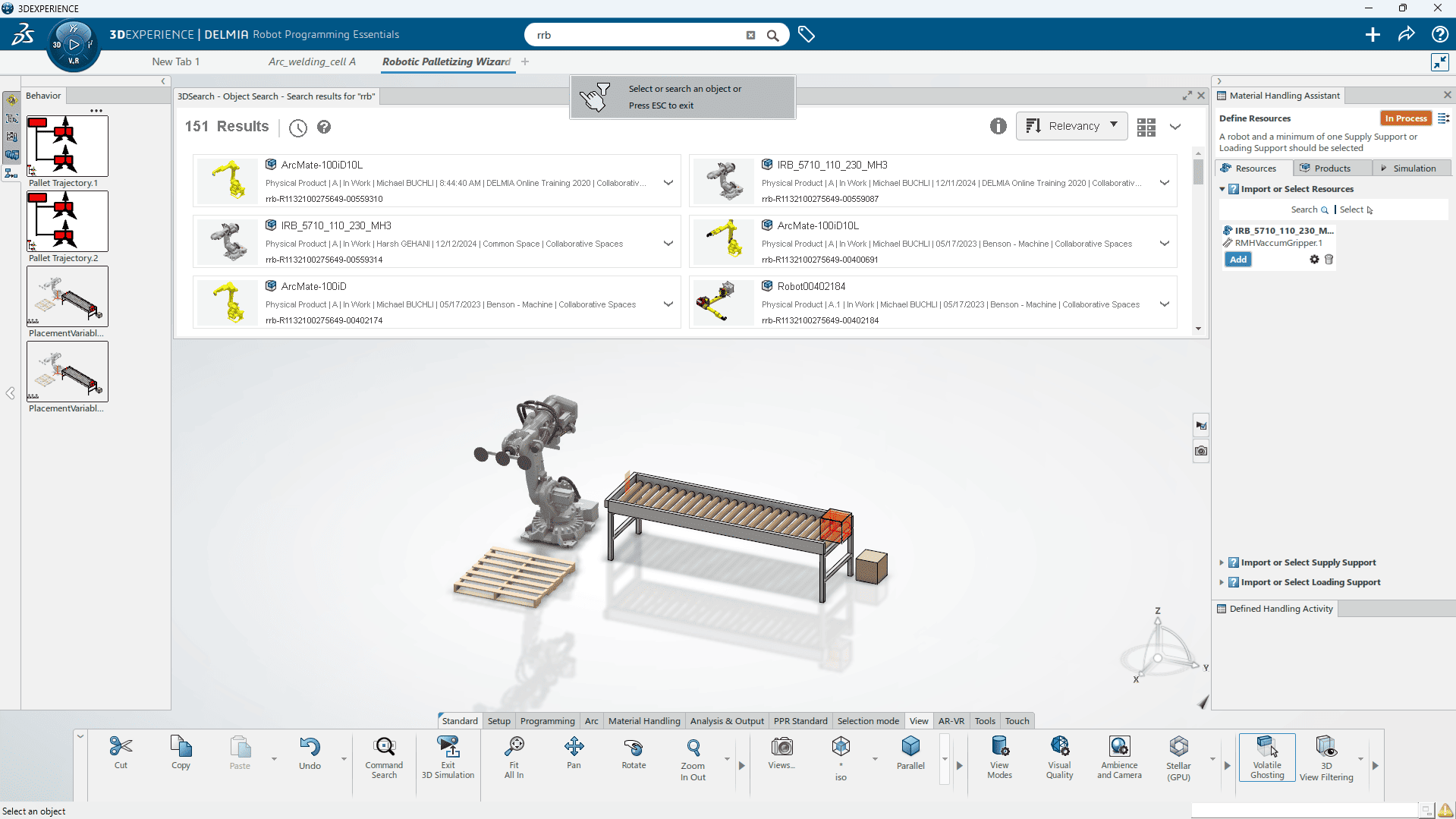This screenshot has width=1456, height=819.
Task: Click Exit 3D Simulation
Action: tap(448, 757)
